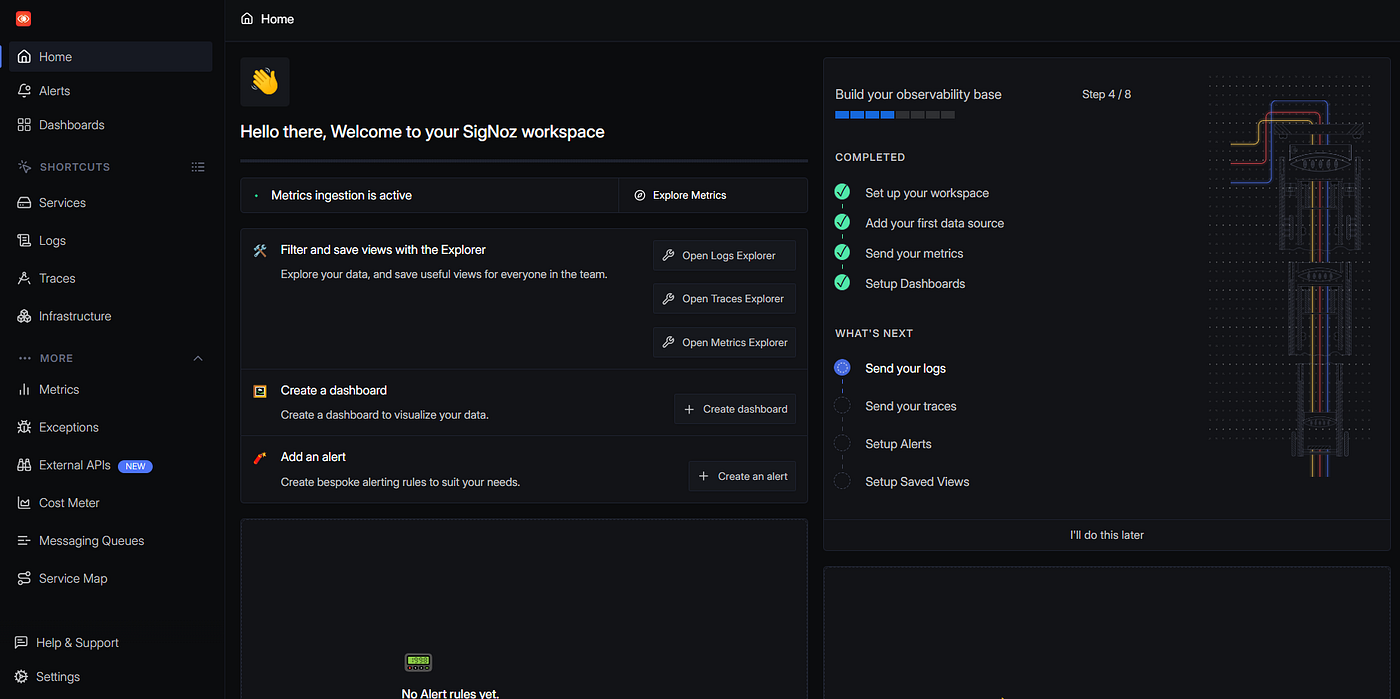Click the home icon in breadcrumb
This screenshot has width=1400, height=699.
[247, 19]
